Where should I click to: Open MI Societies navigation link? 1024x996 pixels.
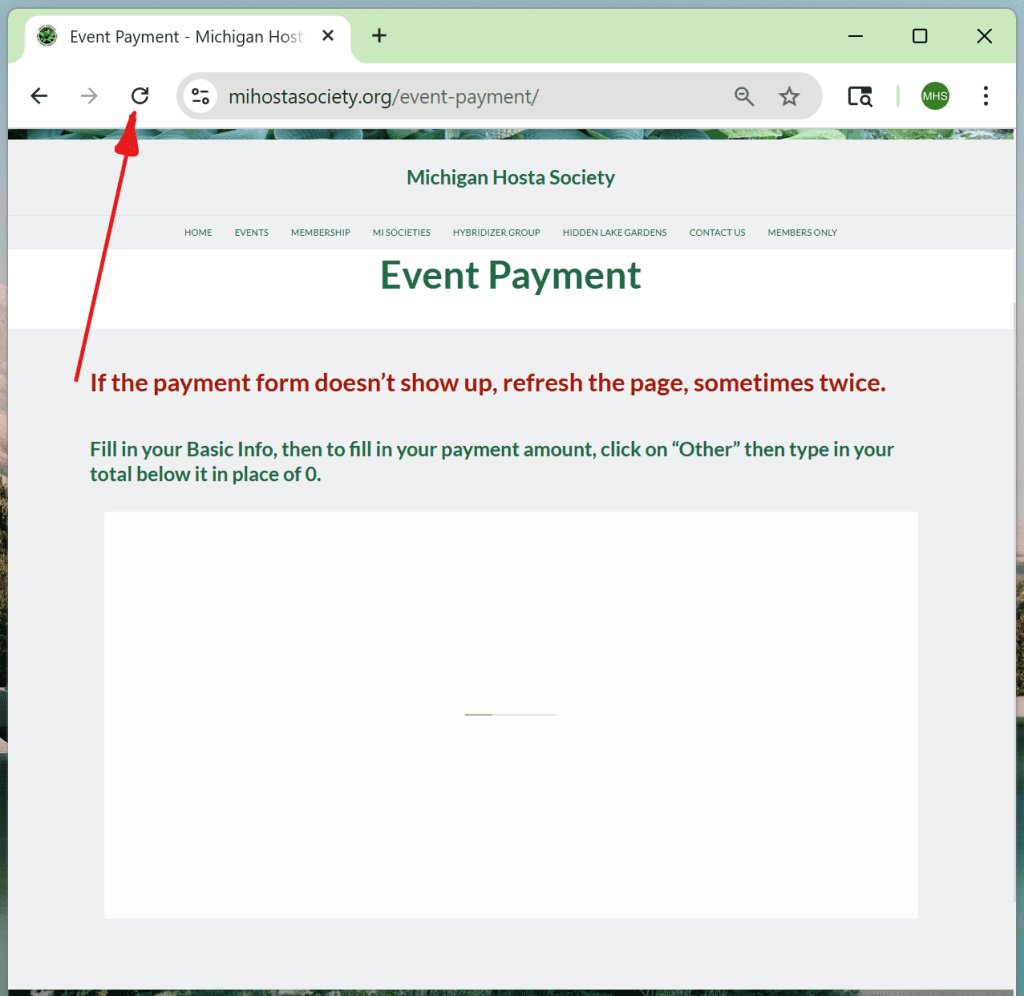pos(401,233)
